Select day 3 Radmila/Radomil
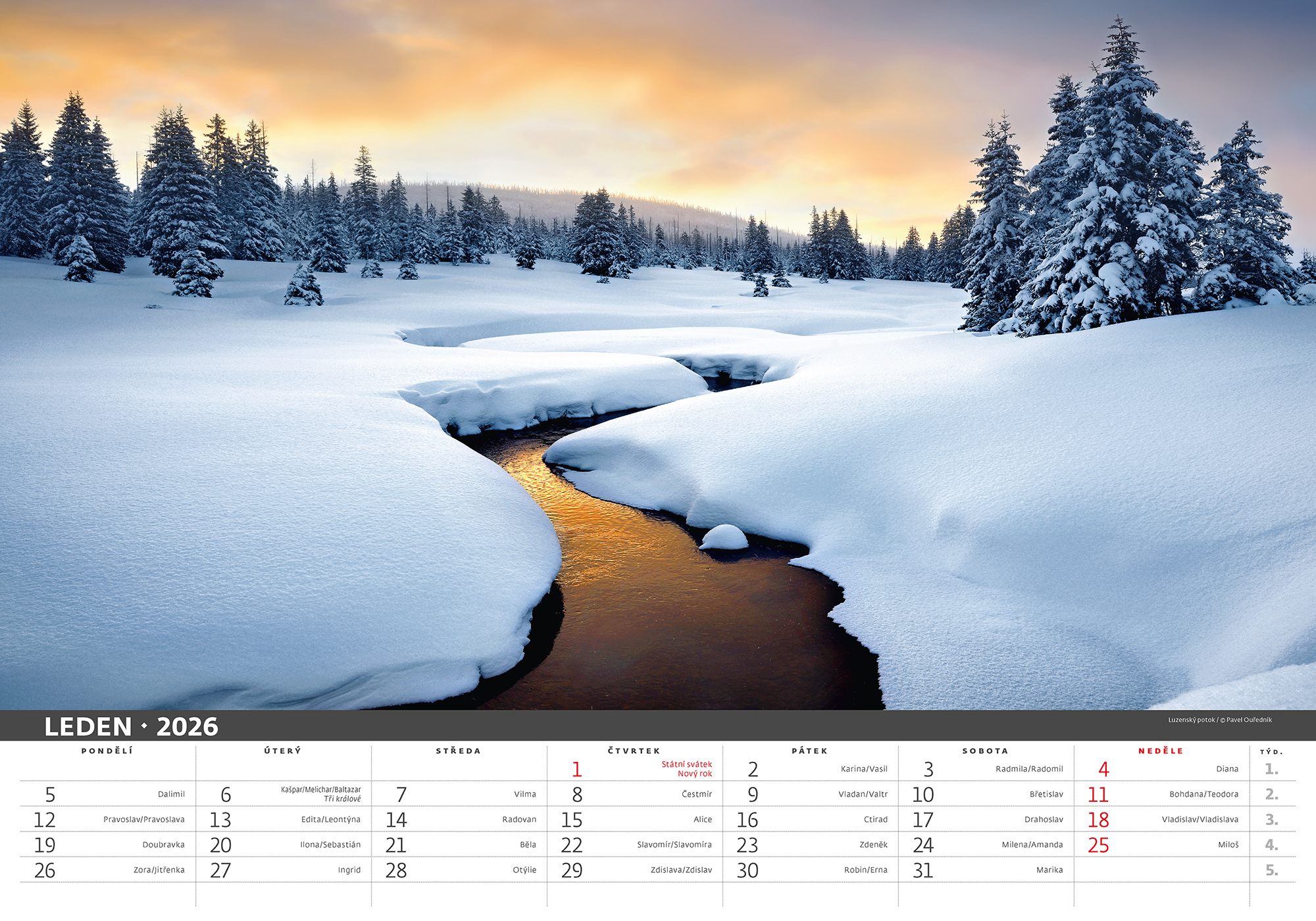1316x921 pixels. [x=986, y=769]
